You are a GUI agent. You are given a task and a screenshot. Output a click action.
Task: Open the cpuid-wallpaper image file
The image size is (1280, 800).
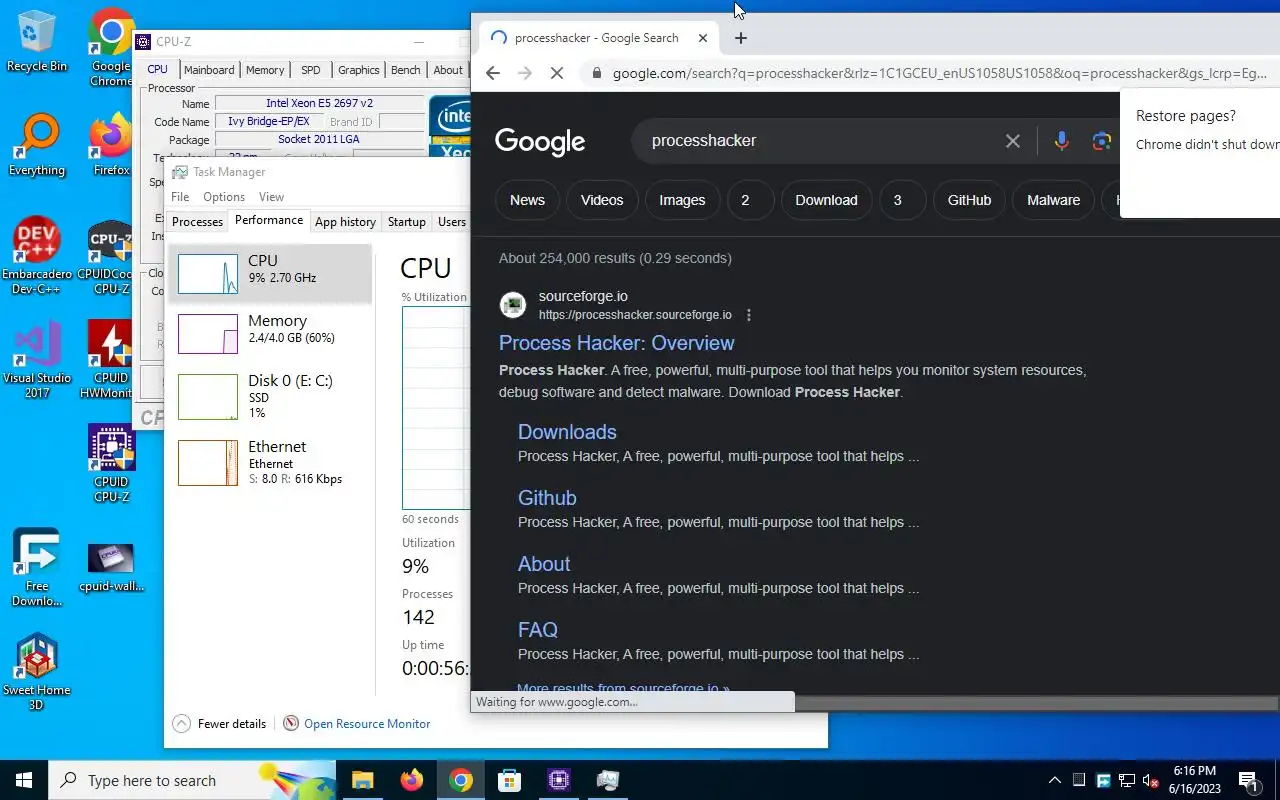[111, 567]
